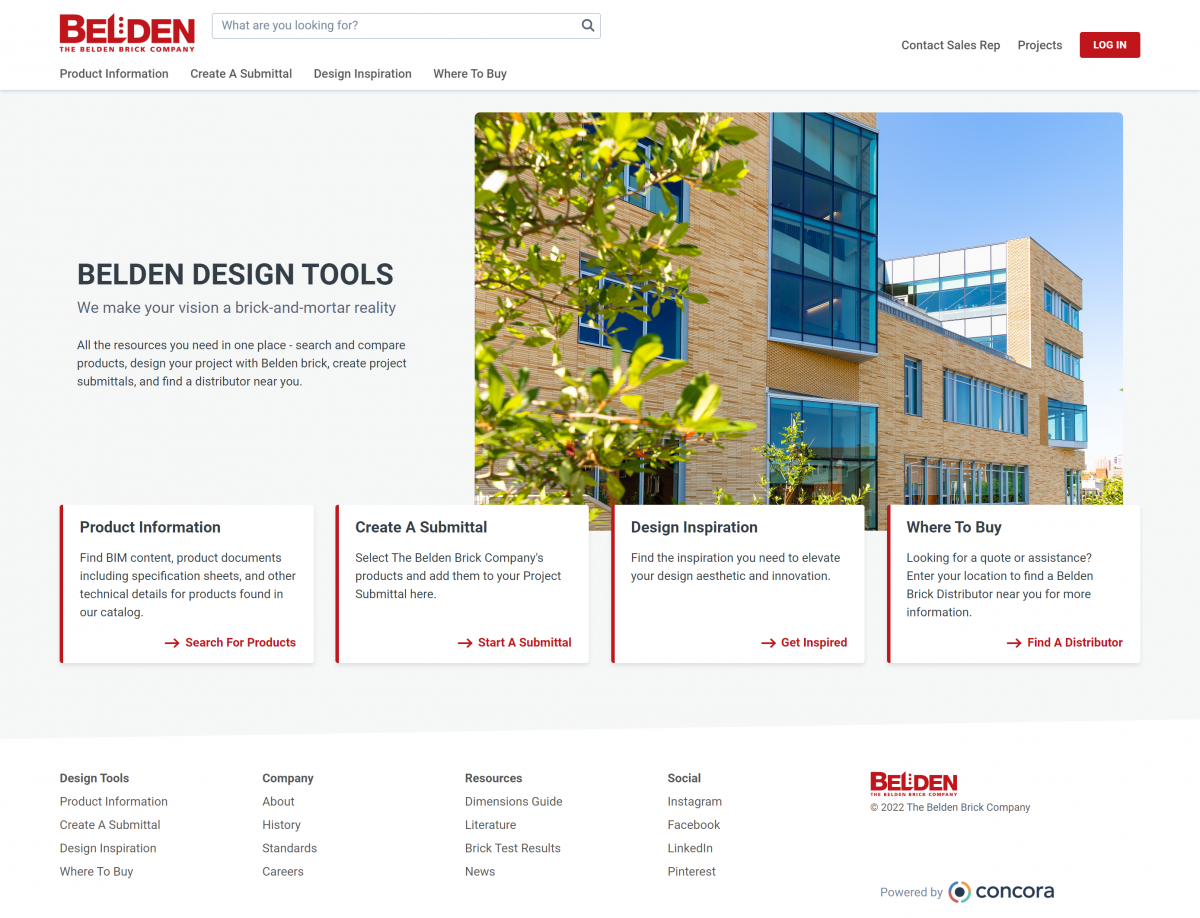Image resolution: width=1200 pixels, height=918 pixels.
Task: Open footer Create A Submittal link
Action: [x=110, y=825]
